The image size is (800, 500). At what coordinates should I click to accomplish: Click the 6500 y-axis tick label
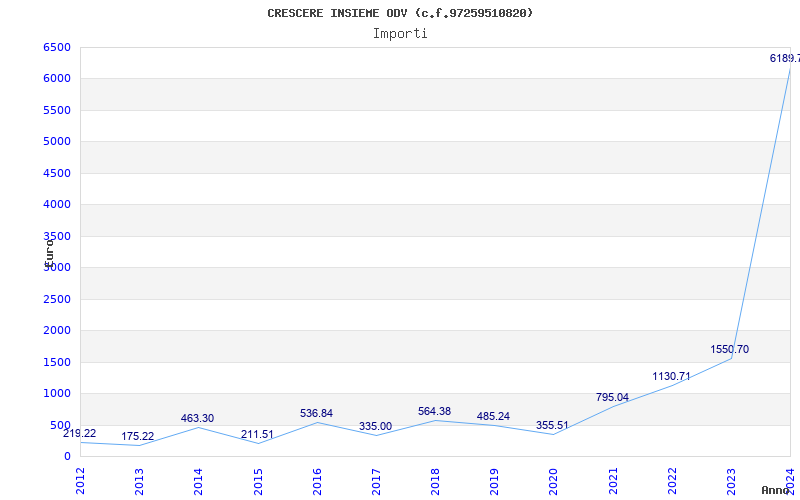click(x=57, y=47)
